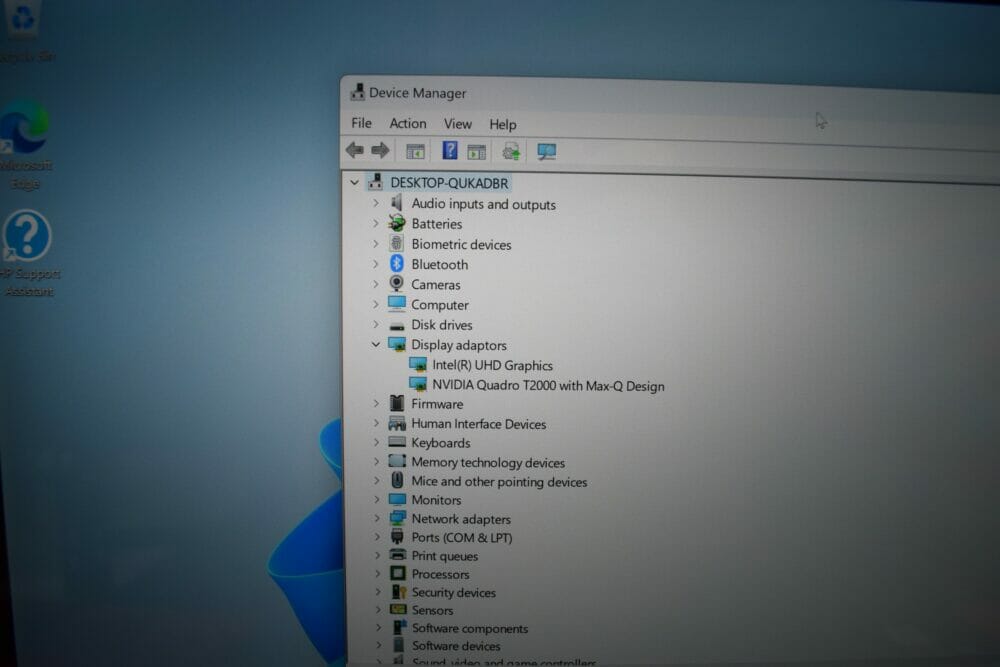Click the Processors chip icon
This screenshot has width=1000, height=667.
398,573
